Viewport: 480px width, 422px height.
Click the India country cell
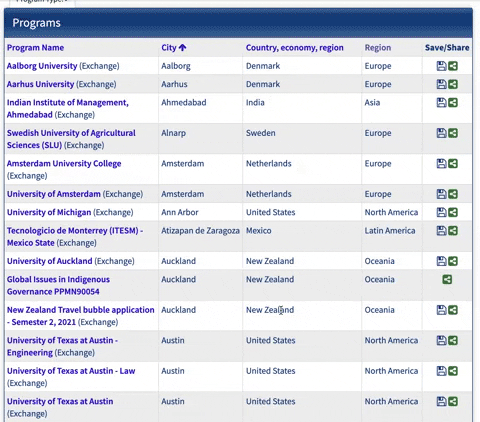coord(255,103)
